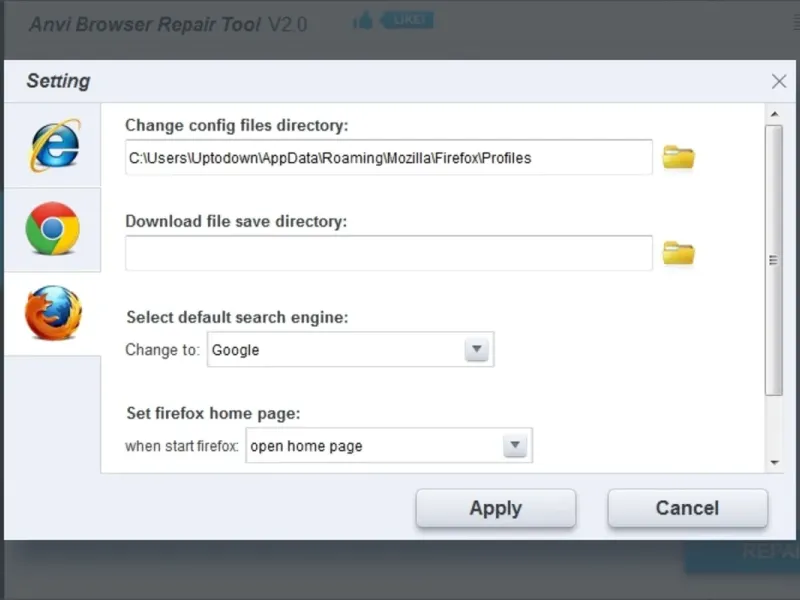Click the Apply button
Image resolution: width=800 pixels, height=600 pixels.
495,508
